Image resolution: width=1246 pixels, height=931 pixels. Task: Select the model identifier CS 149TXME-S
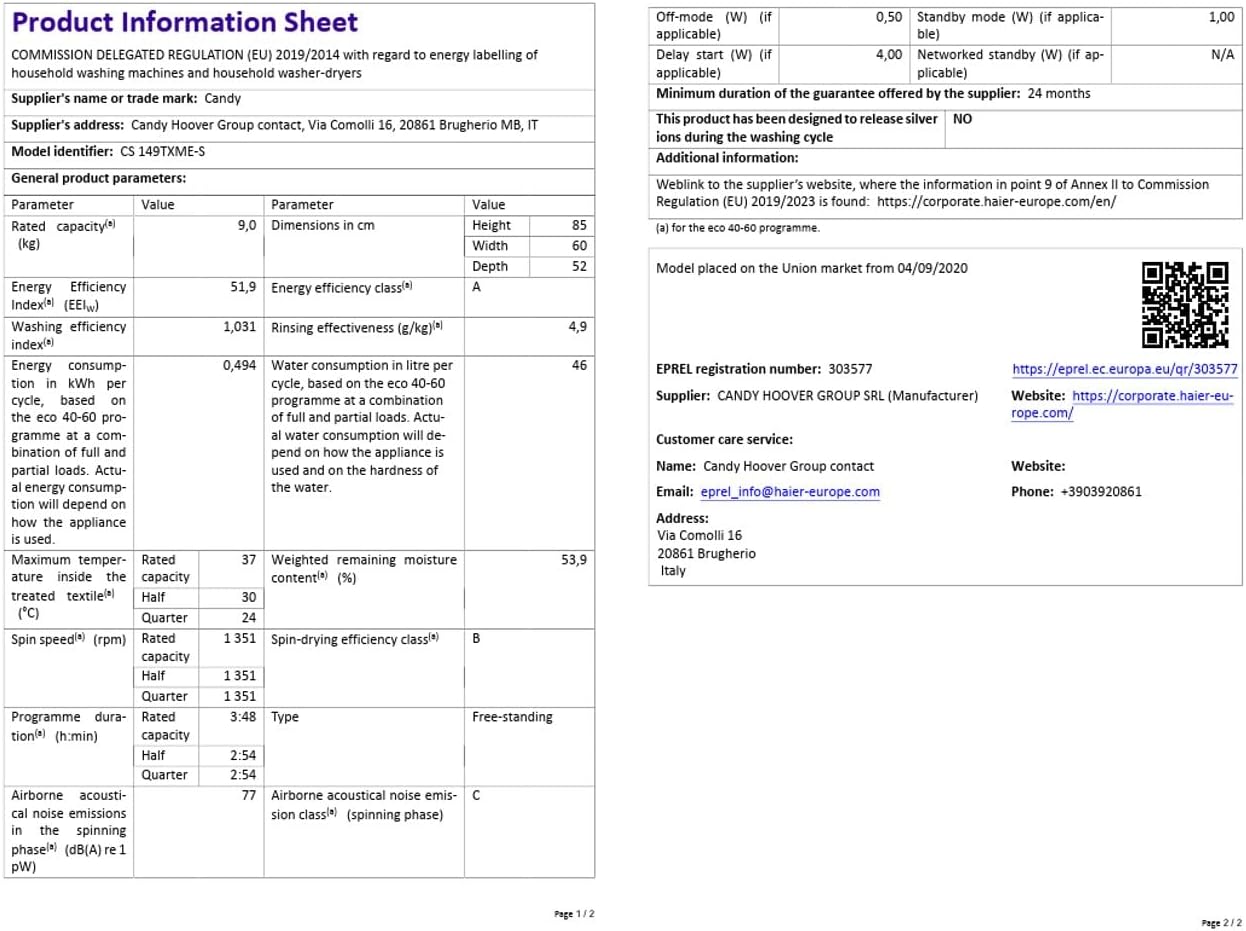tap(154, 152)
